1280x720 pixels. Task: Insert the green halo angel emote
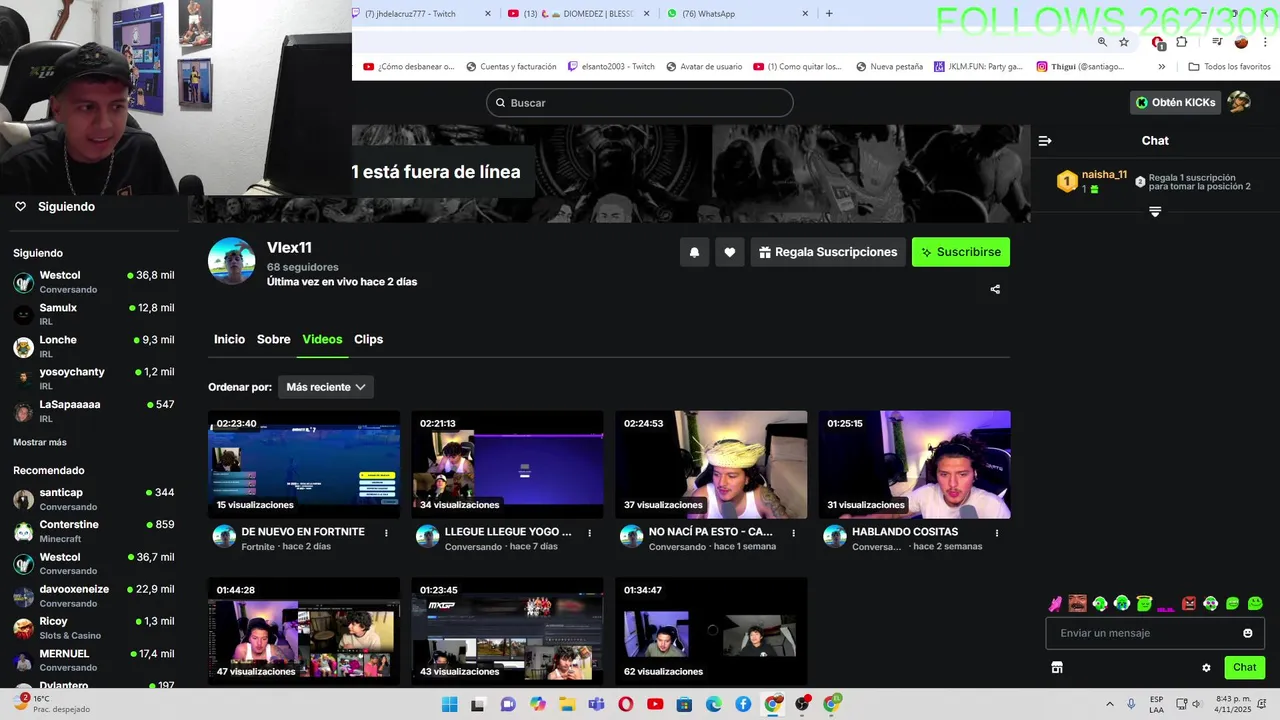(1144, 604)
